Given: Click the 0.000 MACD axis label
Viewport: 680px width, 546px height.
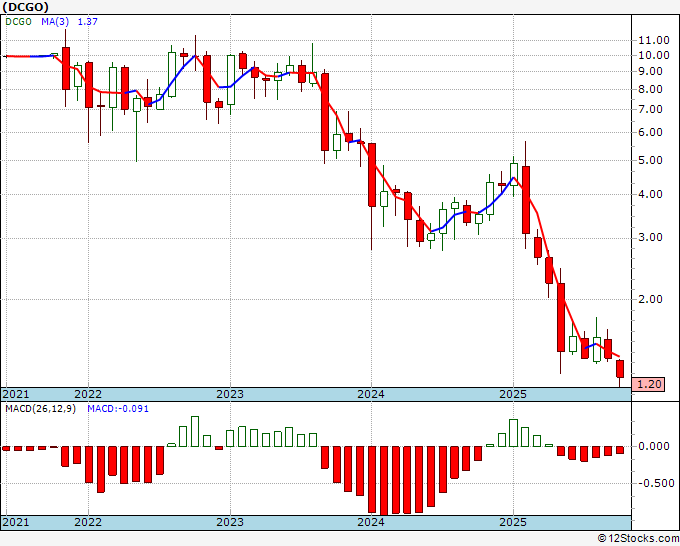Looking at the screenshot, I should coord(654,446).
